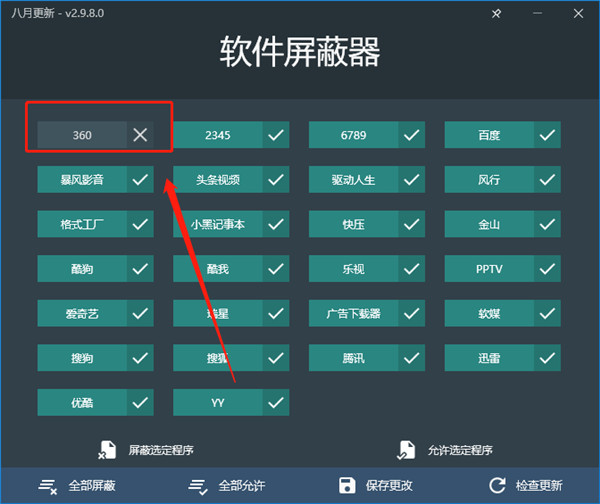Click the refresh update icon
This screenshot has height=504, width=600.
[x=497, y=485]
